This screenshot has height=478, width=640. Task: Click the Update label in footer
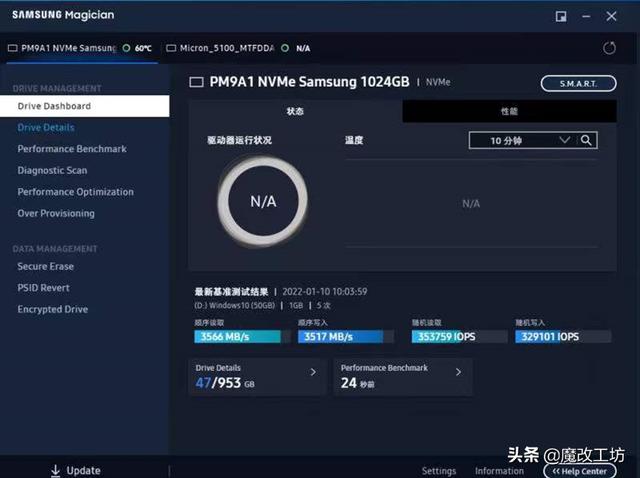[83, 471]
